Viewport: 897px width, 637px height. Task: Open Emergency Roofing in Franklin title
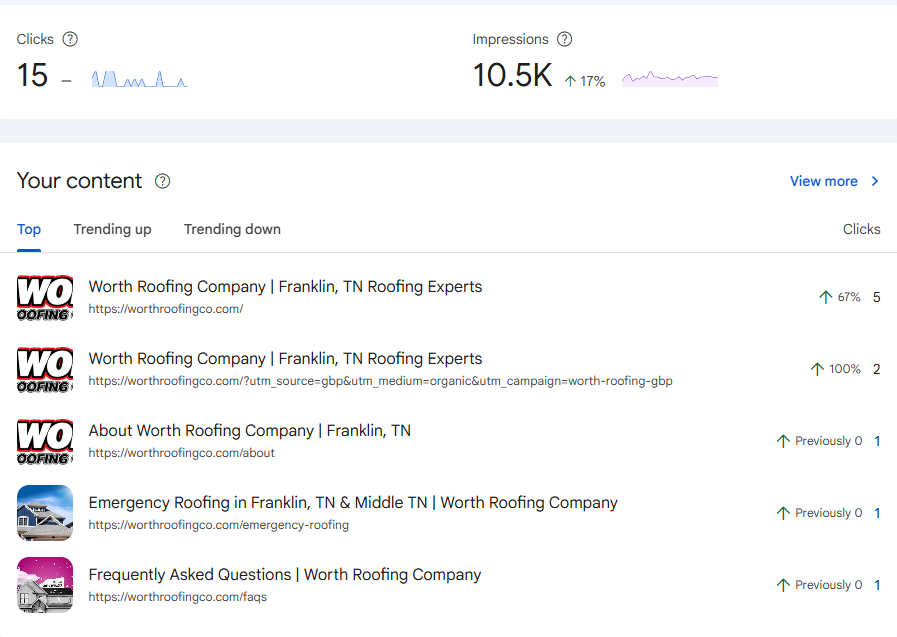353,503
